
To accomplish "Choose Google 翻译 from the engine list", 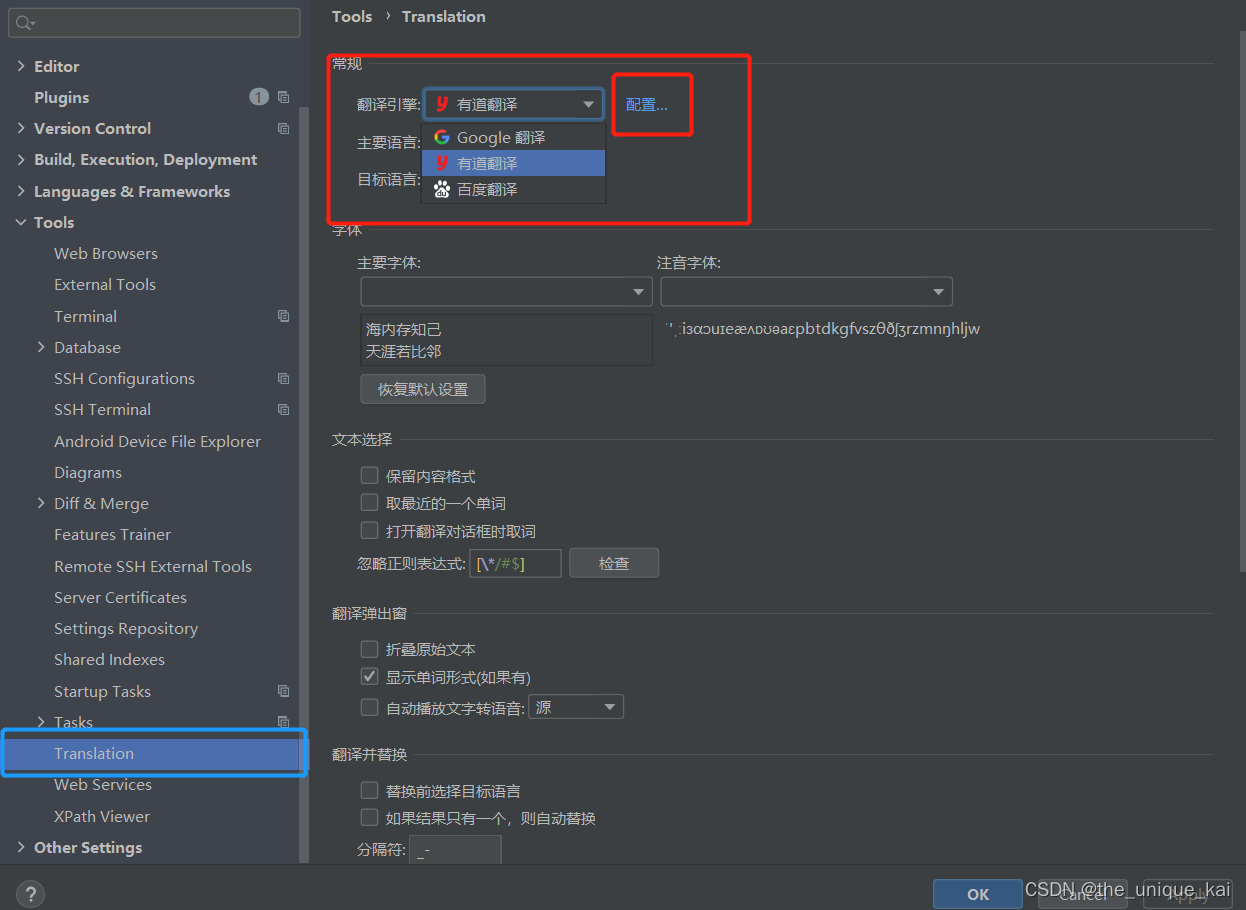I will point(514,137).
